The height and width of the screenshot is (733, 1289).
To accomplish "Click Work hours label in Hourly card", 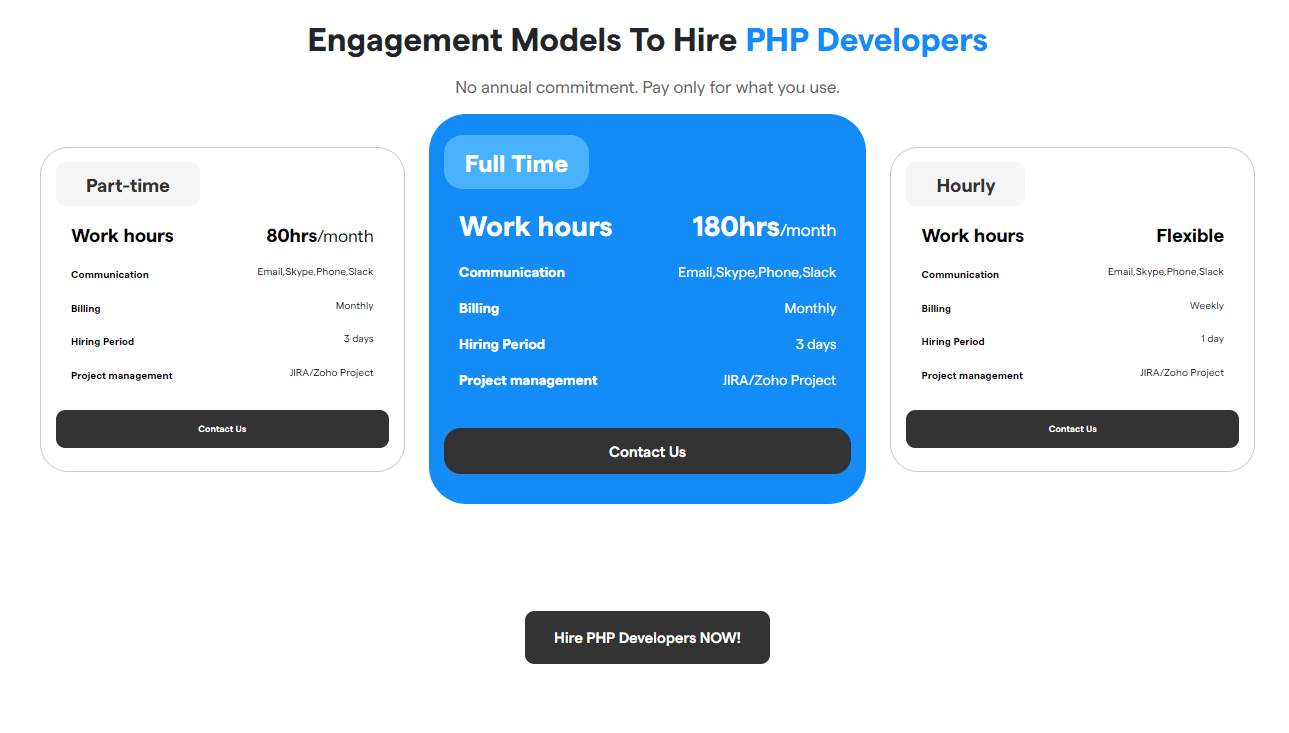I will [972, 236].
